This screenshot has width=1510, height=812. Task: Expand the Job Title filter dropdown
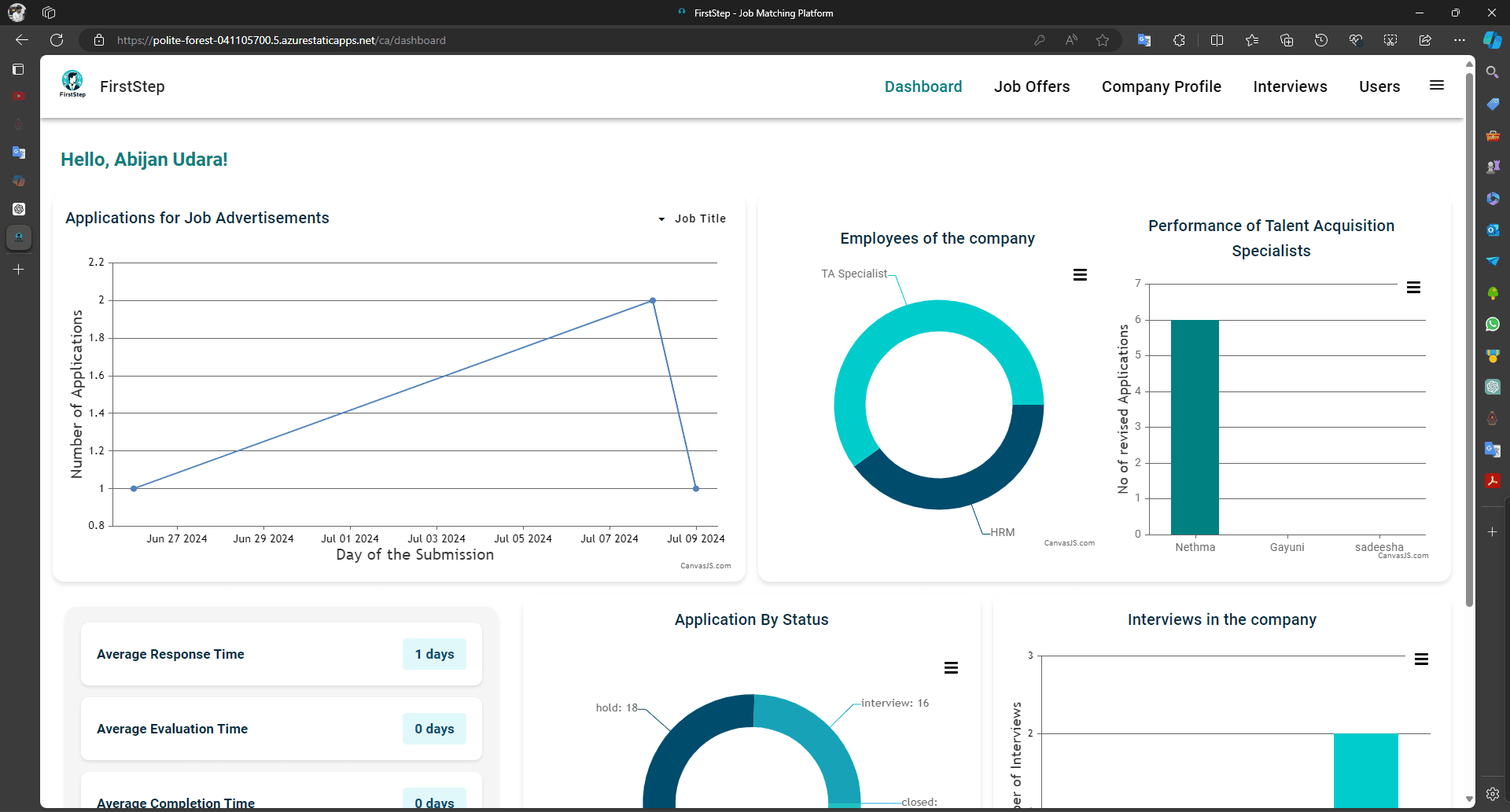click(x=691, y=219)
